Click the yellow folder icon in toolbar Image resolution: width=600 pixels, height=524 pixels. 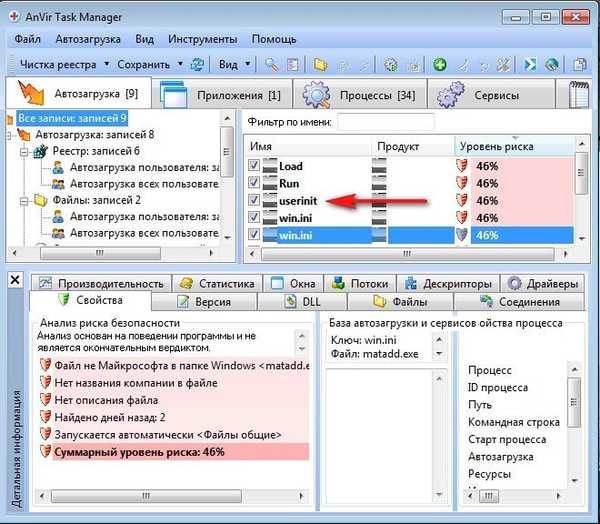[321, 64]
